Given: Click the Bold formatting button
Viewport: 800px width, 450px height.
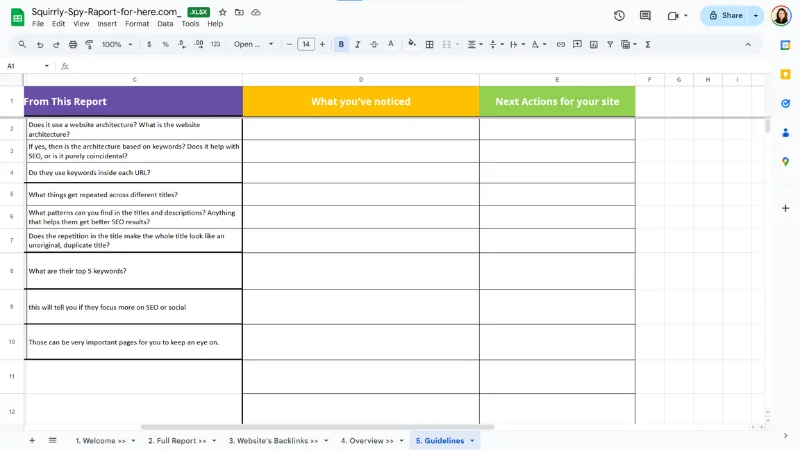Looking at the screenshot, I should click(x=342, y=44).
